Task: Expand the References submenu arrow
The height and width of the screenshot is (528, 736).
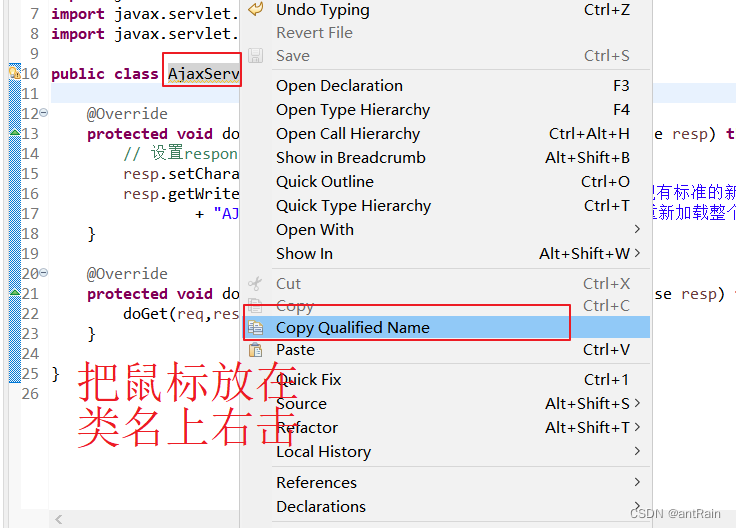Action: (x=637, y=482)
